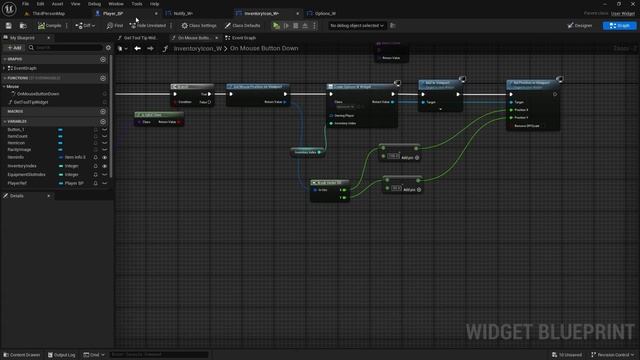Navigate forward in graph history
The image size is (640, 360).
click(x=150, y=49)
